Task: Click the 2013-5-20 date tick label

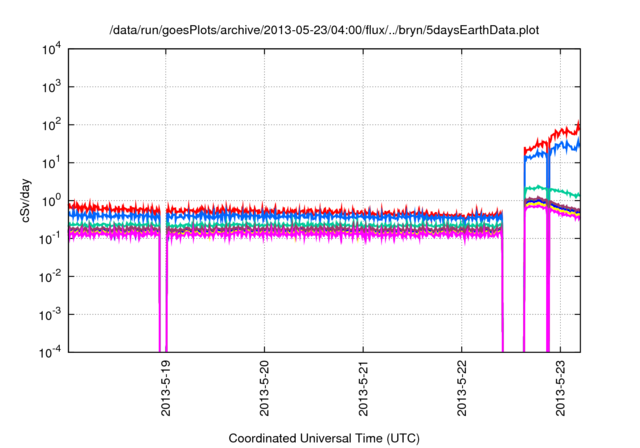Action: (264, 388)
